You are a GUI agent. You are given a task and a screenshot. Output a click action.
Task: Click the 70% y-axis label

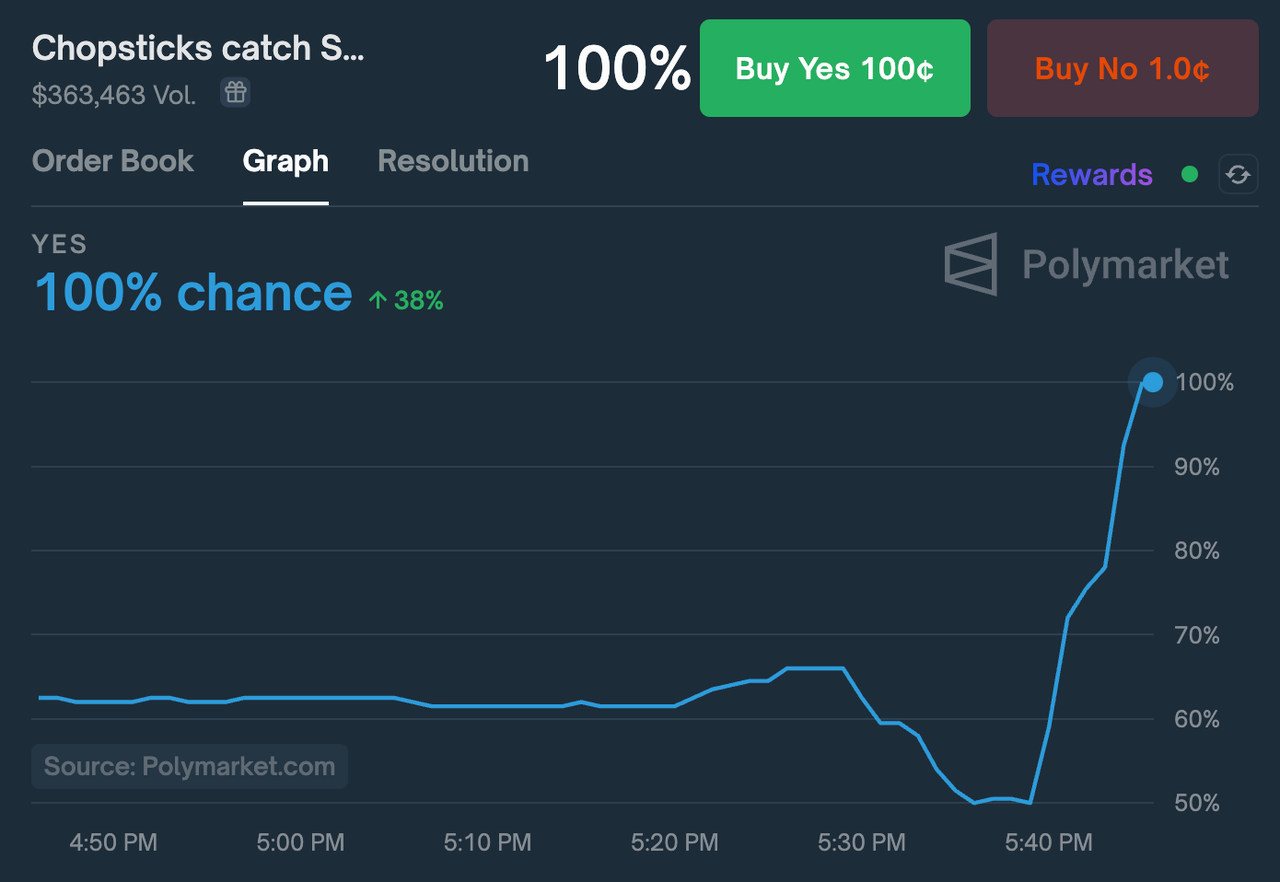click(1197, 635)
